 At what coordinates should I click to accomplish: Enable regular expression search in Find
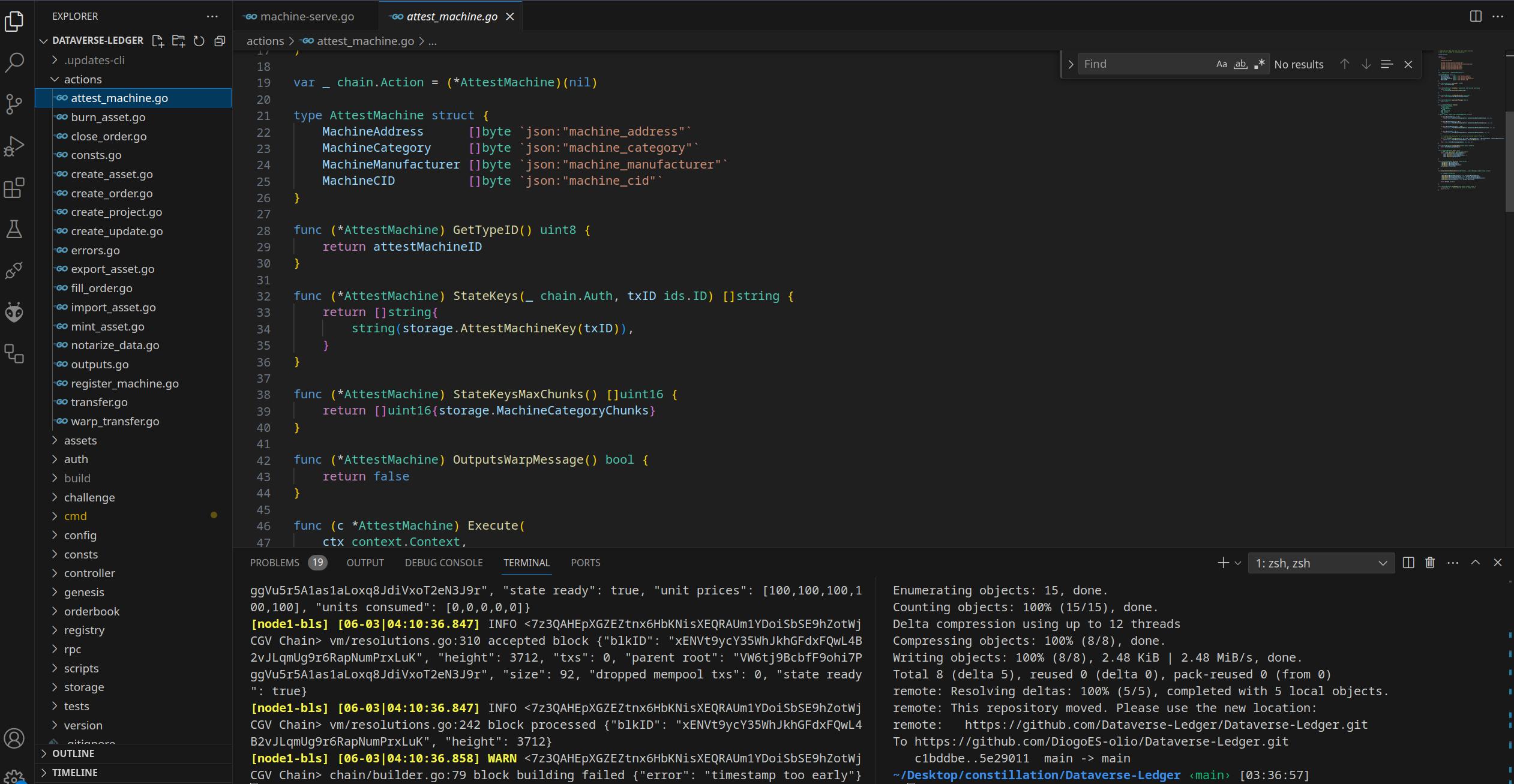(1260, 64)
